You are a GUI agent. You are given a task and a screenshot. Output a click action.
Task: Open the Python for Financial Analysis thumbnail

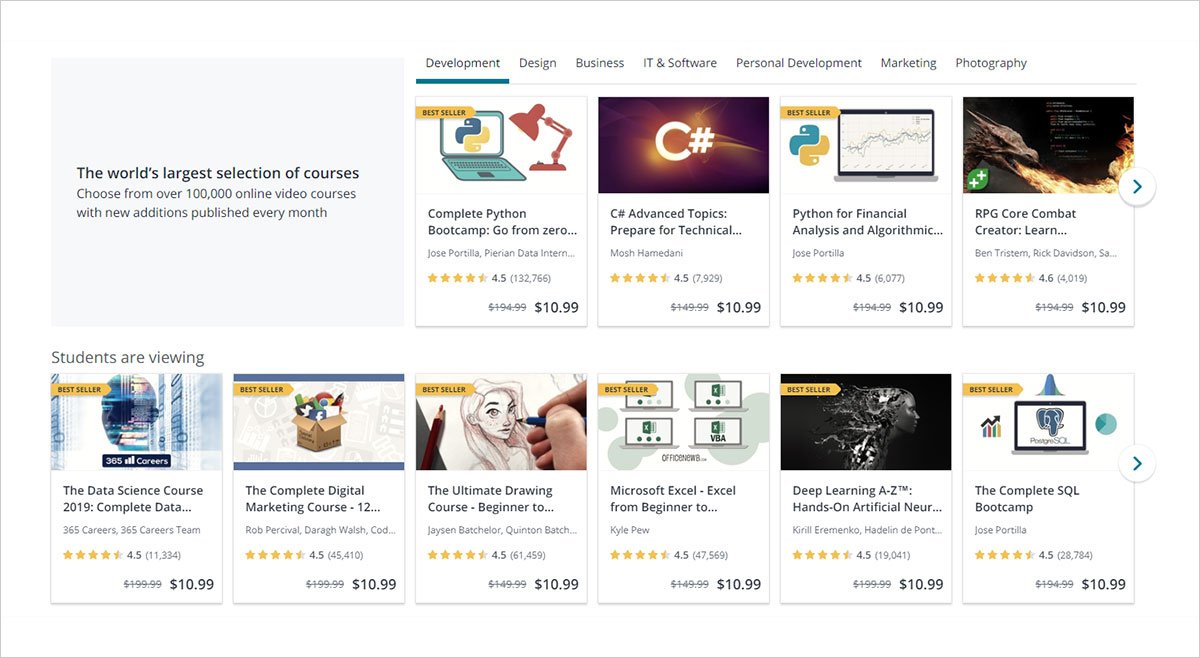pos(866,145)
